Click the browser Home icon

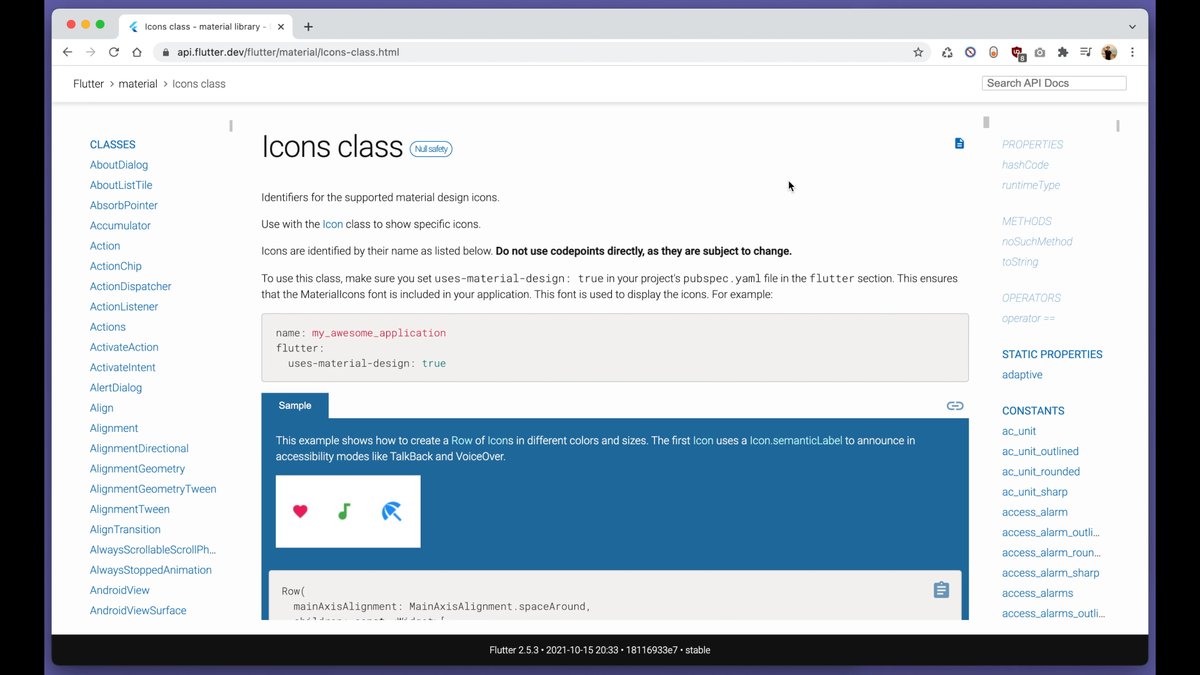[x=137, y=52]
